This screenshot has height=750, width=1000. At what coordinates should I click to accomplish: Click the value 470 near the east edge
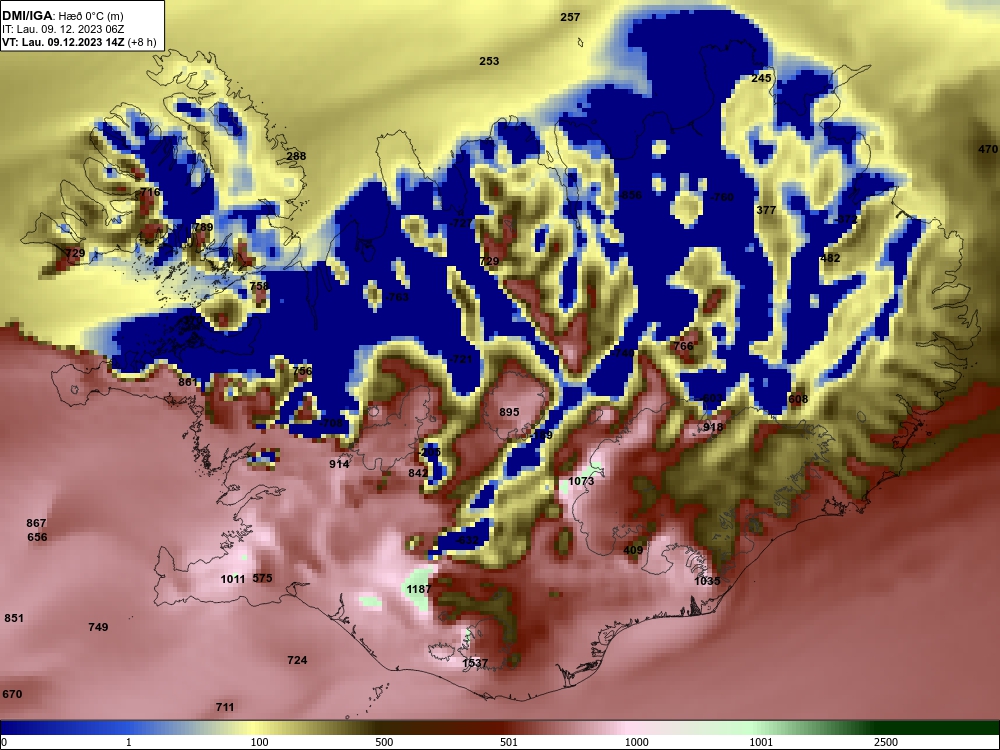[988, 149]
